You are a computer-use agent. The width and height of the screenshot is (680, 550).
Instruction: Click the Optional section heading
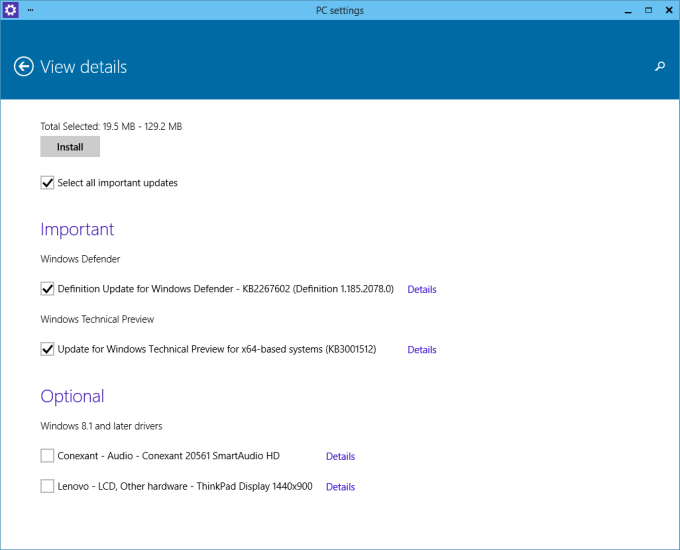[x=72, y=396]
